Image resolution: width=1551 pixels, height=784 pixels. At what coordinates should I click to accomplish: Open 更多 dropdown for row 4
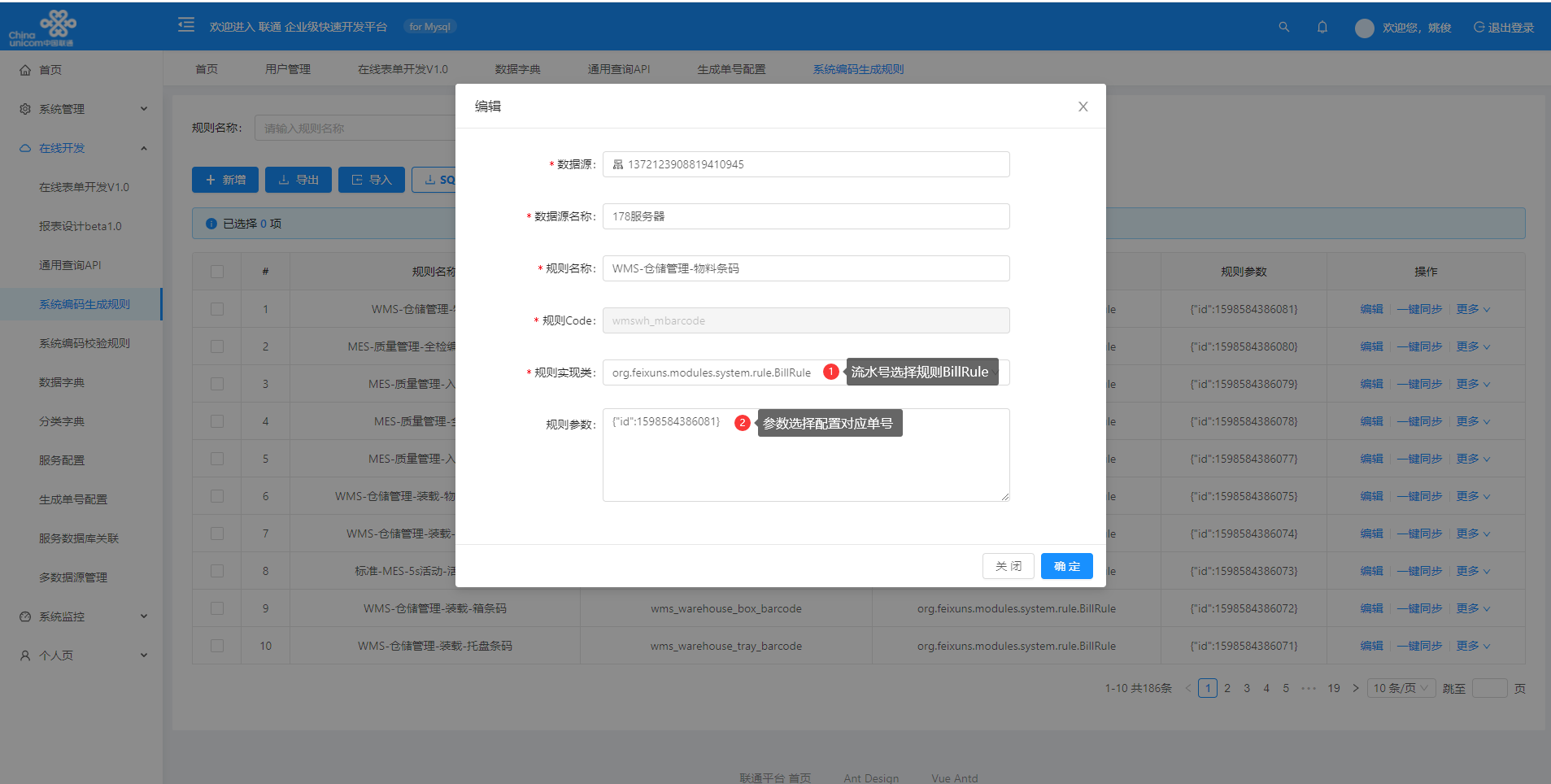click(1473, 421)
